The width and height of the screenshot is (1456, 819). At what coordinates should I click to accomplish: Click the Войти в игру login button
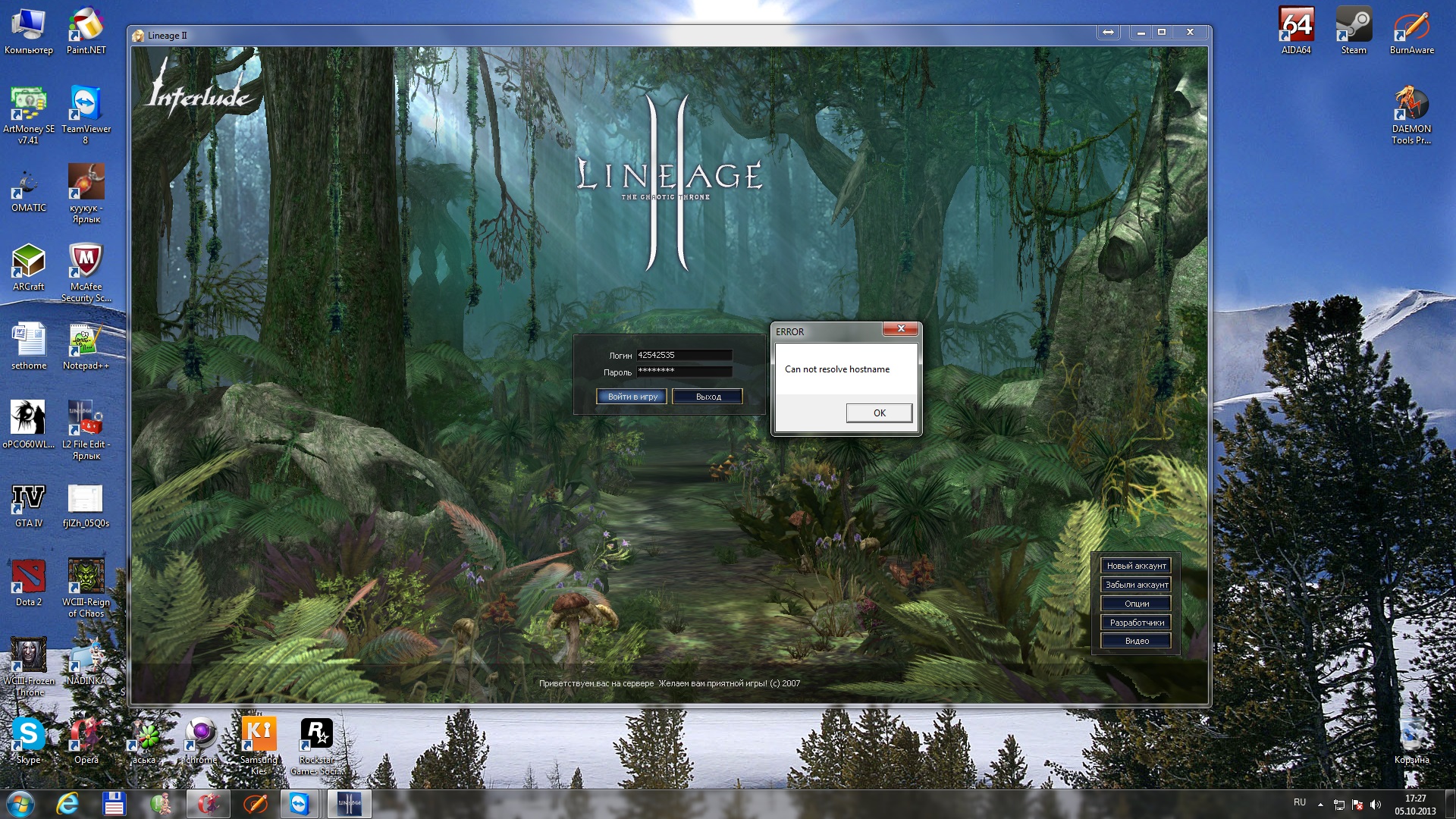coord(632,397)
